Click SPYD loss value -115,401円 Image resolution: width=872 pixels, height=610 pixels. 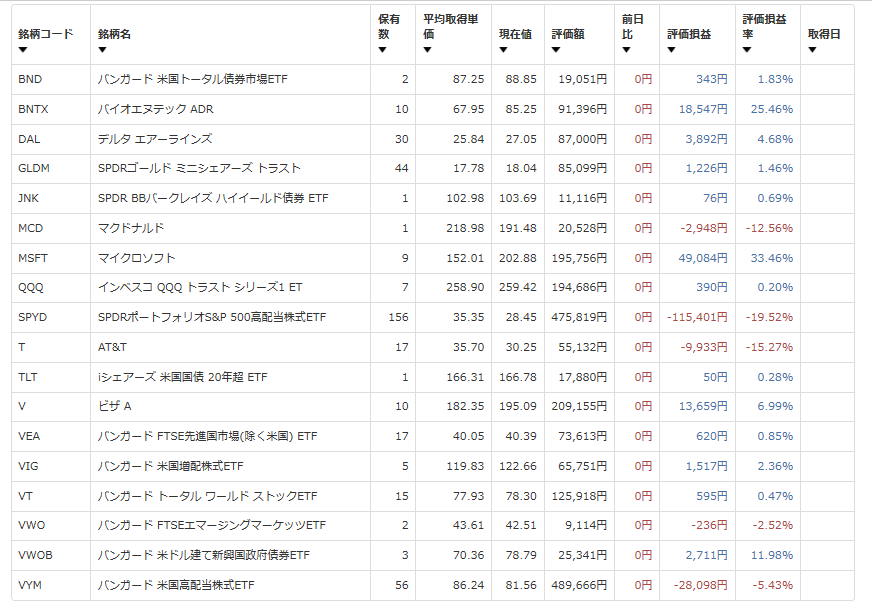point(697,318)
